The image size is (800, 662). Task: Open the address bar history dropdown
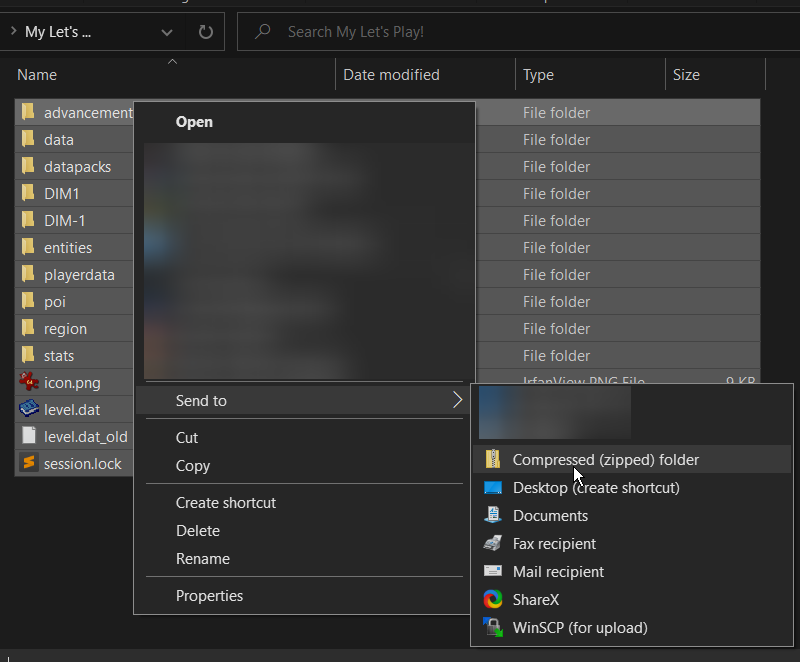[x=167, y=32]
